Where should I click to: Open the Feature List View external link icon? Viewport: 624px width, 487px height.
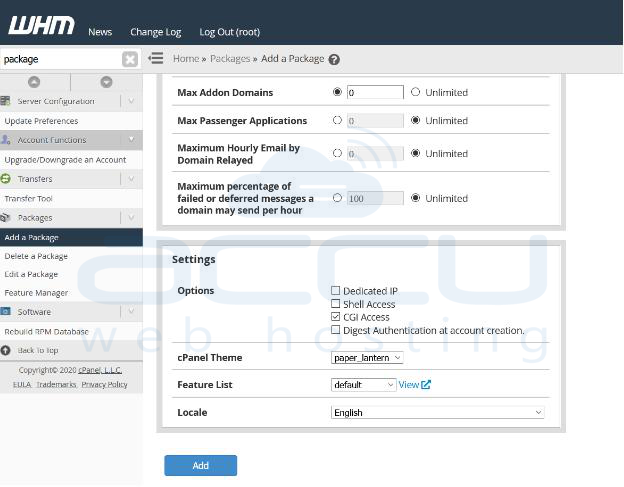(x=426, y=385)
